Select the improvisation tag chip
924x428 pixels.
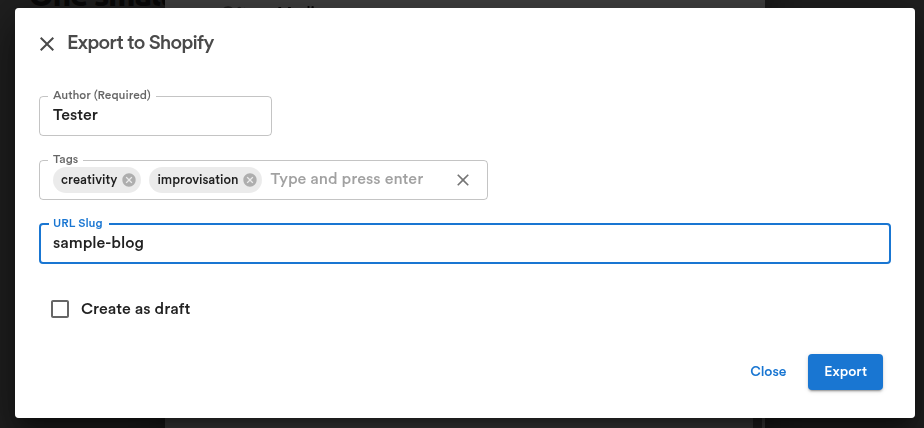click(198, 180)
